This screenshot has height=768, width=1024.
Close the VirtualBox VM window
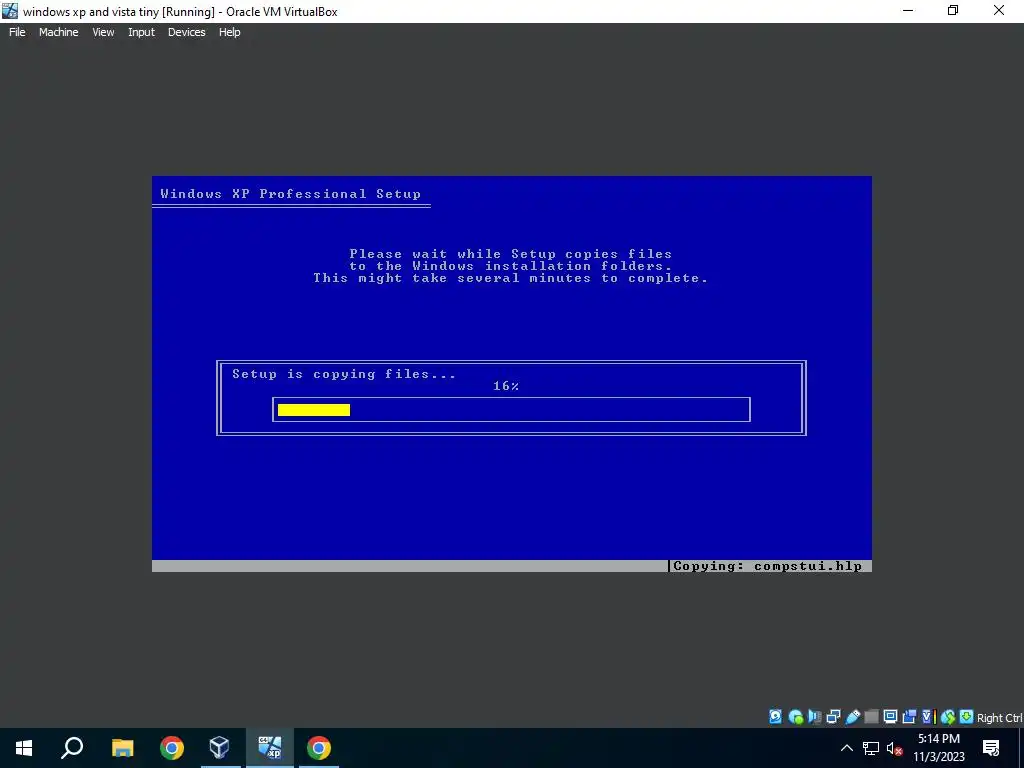(999, 11)
